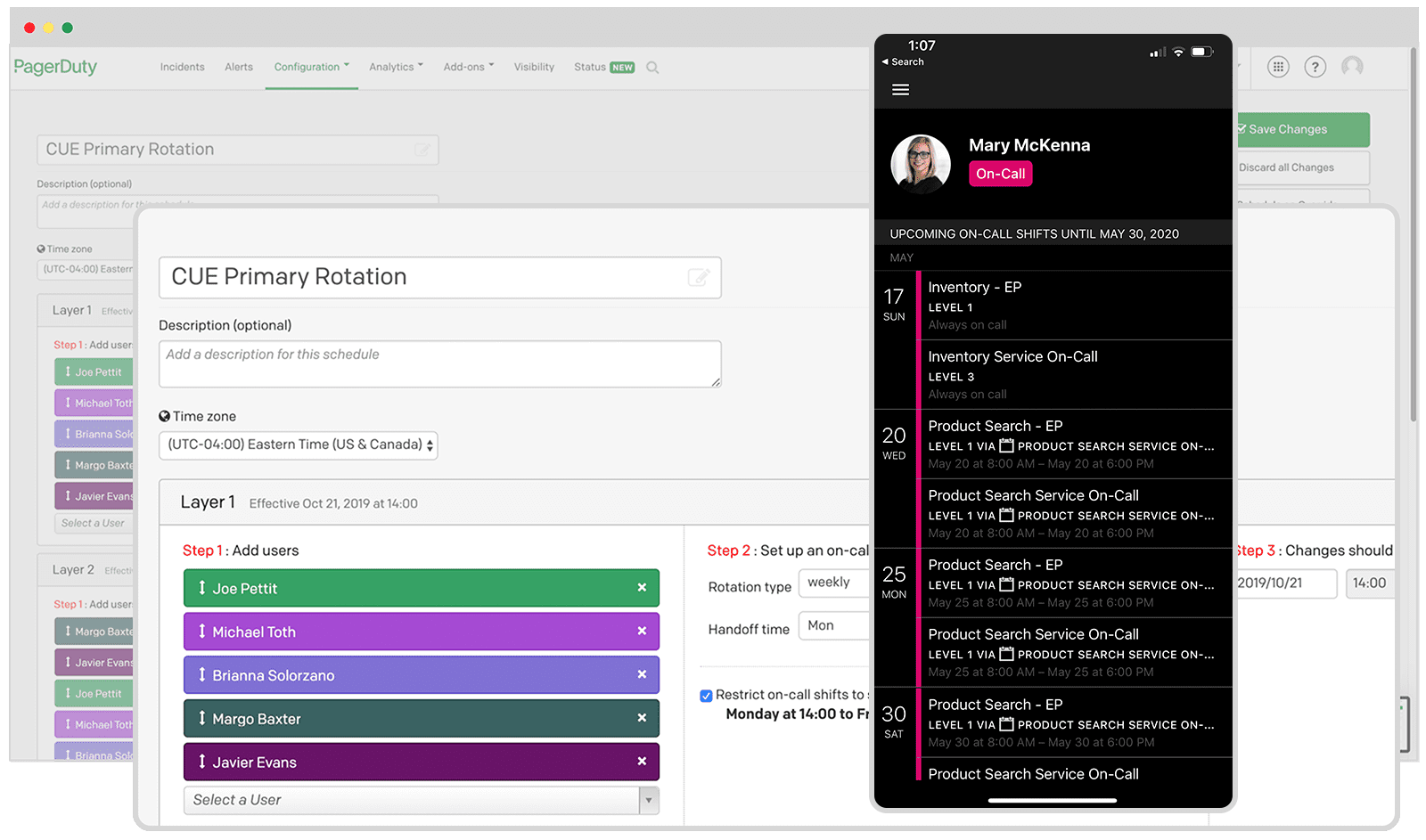
Task: Switch to the Incidents tab
Action: pos(182,67)
